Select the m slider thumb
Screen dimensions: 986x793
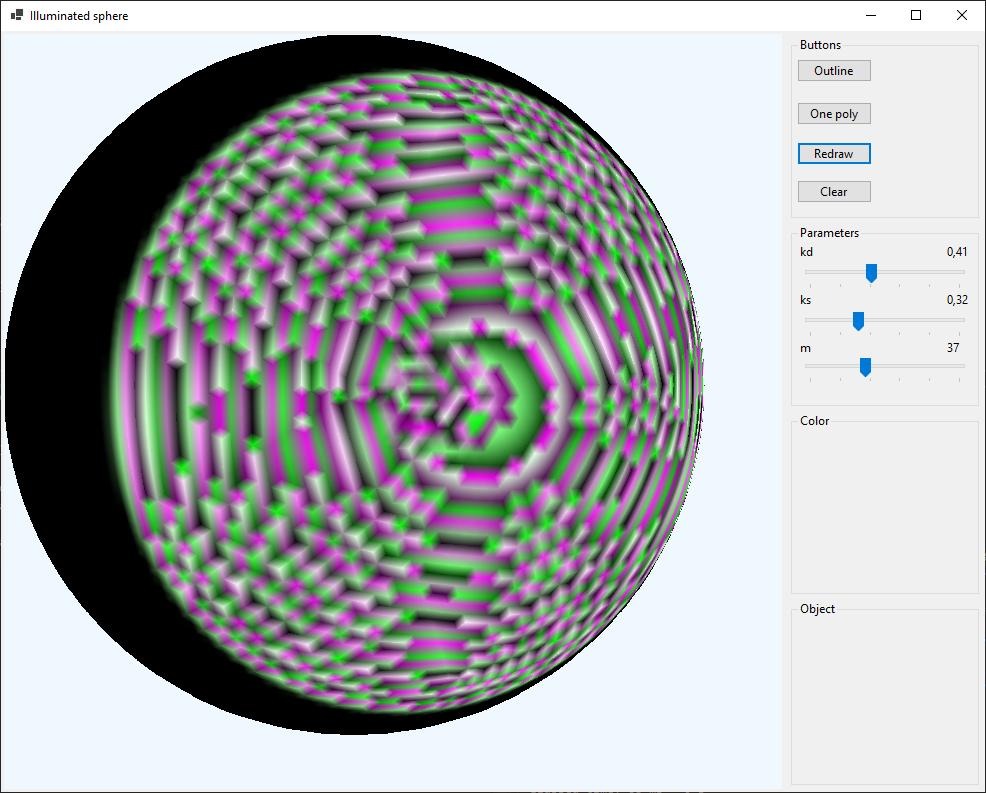tap(865, 367)
